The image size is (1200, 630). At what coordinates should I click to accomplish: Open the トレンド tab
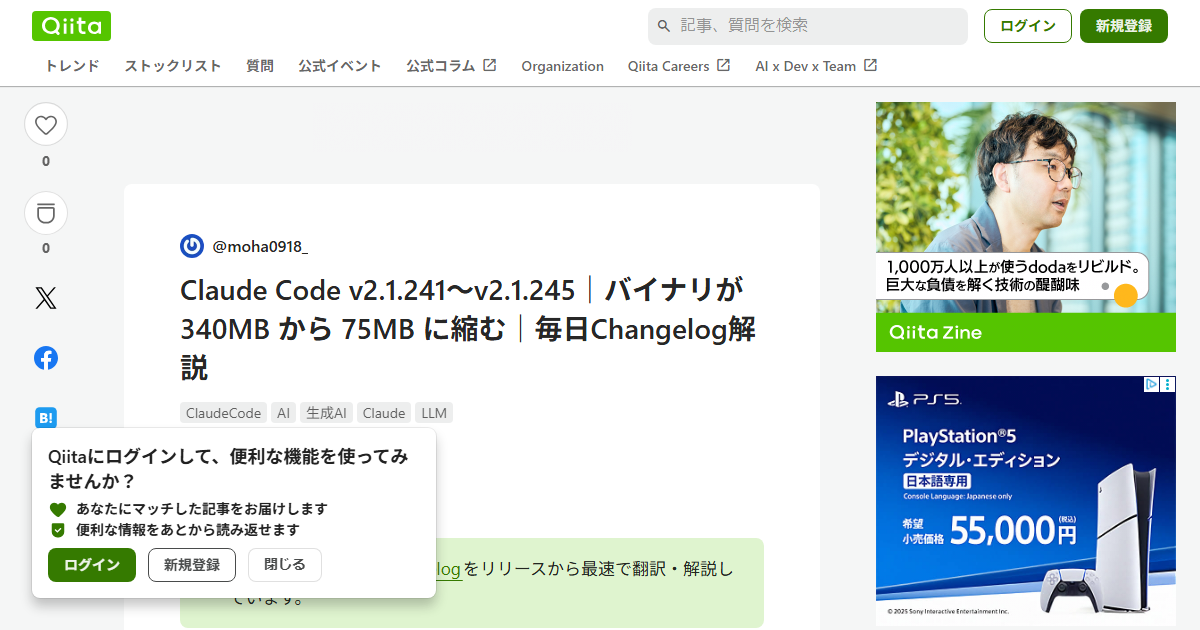tap(72, 66)
